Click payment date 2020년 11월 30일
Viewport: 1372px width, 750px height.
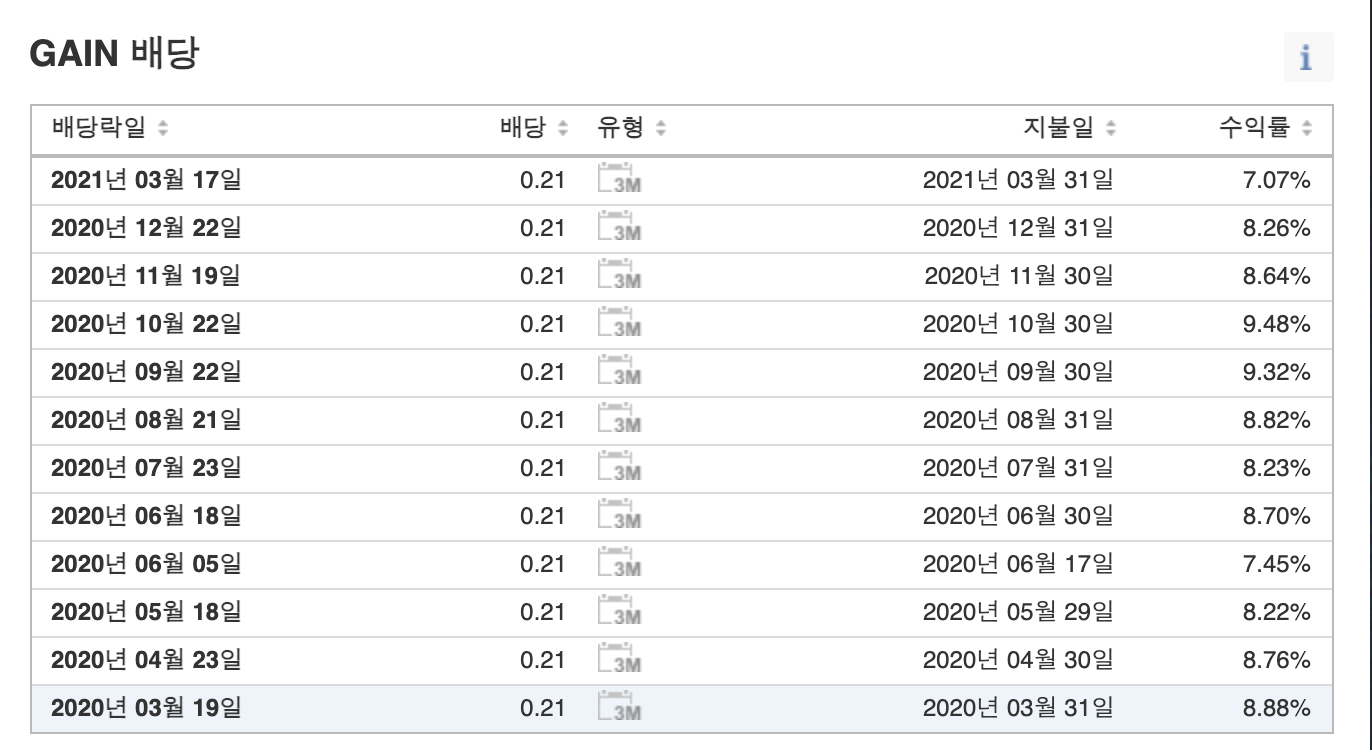pyautogui.click(x=1018, y=276)
